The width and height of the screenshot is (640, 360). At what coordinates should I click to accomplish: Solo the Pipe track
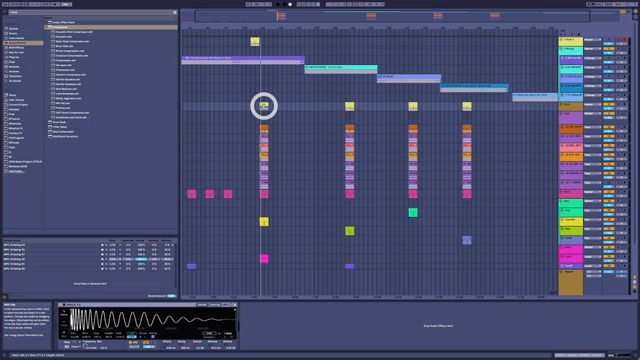click(x=618, y=229)
